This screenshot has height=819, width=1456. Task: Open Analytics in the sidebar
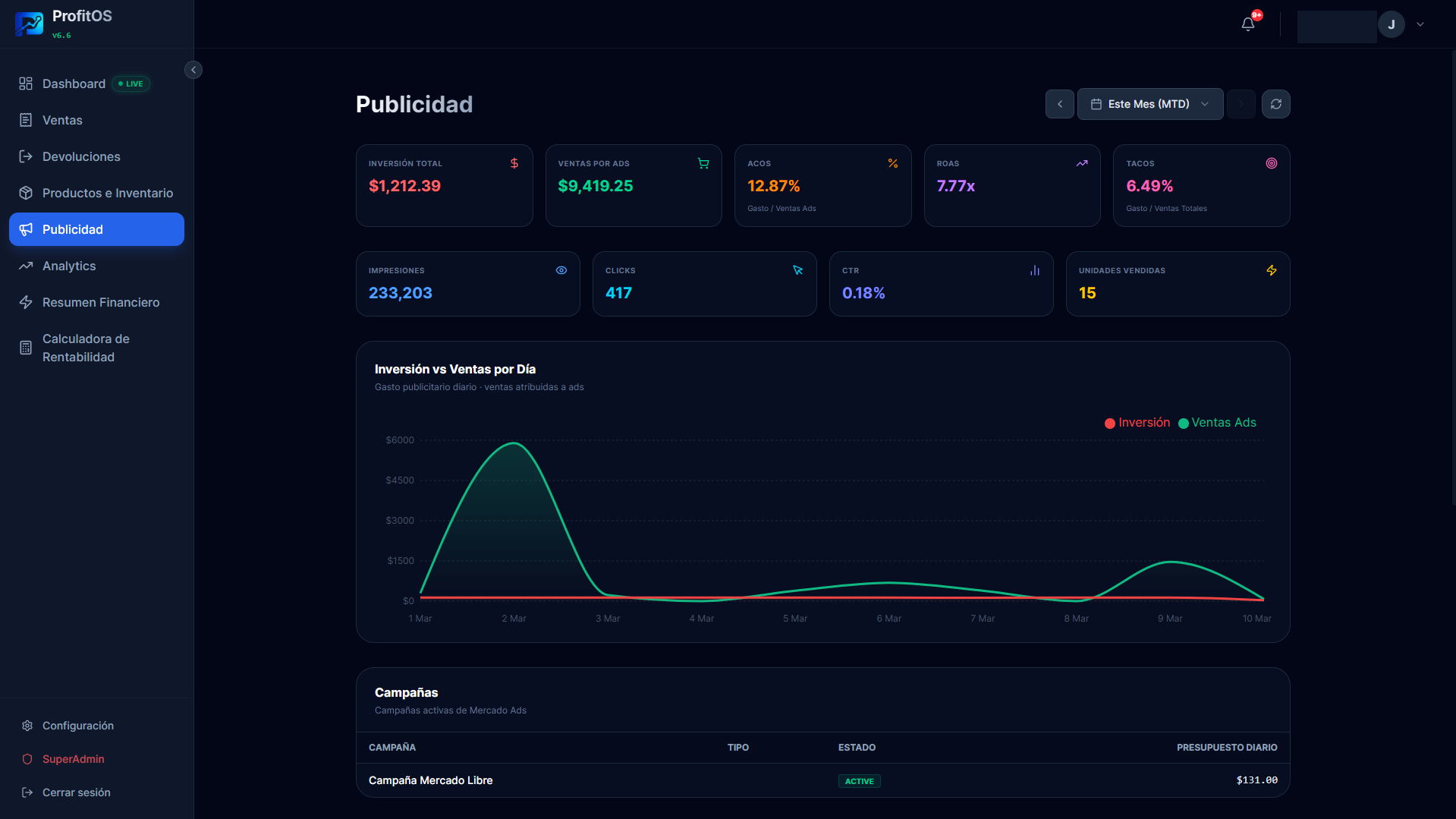[x=69, y=266]
